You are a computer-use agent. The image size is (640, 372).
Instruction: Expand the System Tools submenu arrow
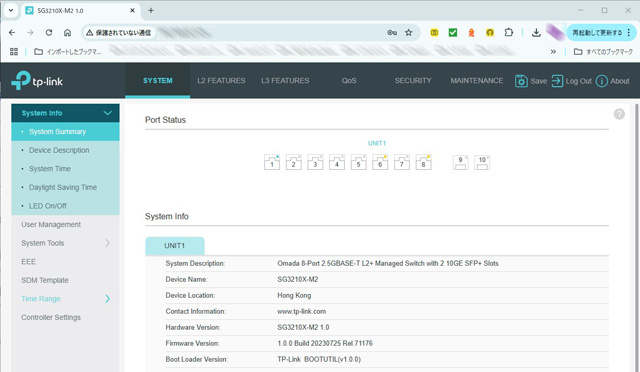[x=107, y=243]
